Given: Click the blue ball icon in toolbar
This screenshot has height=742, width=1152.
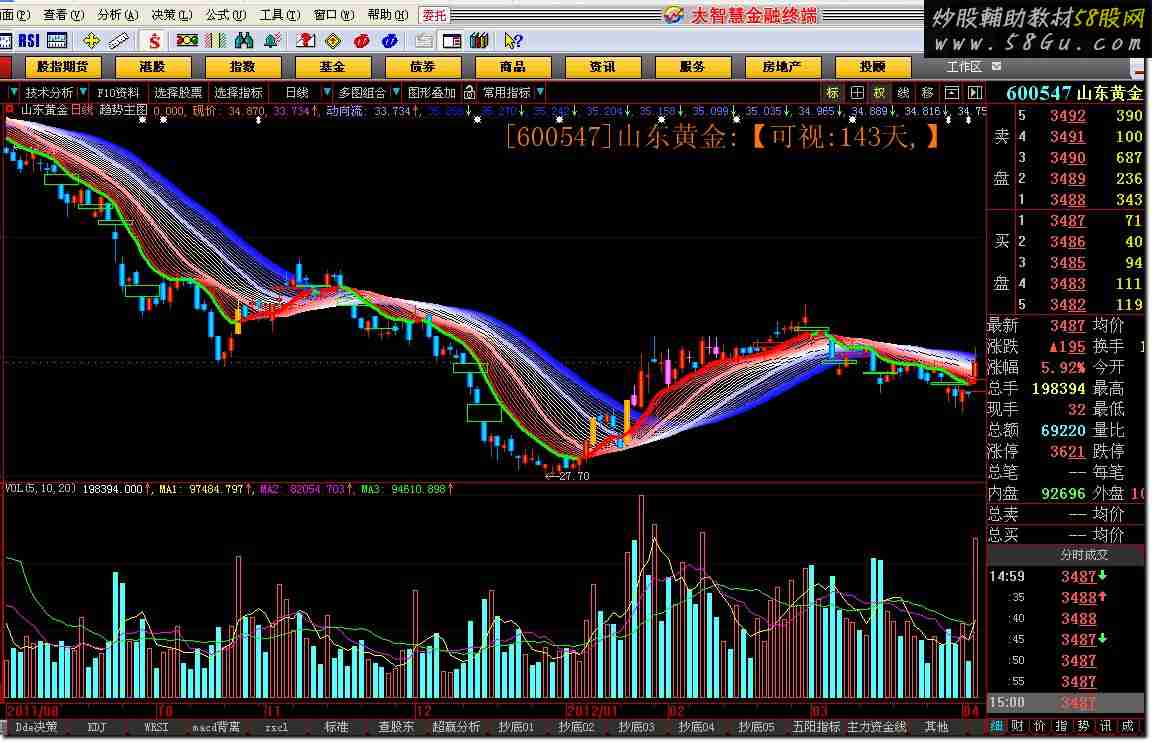Looking at the screenshot, I should (389, 40).
